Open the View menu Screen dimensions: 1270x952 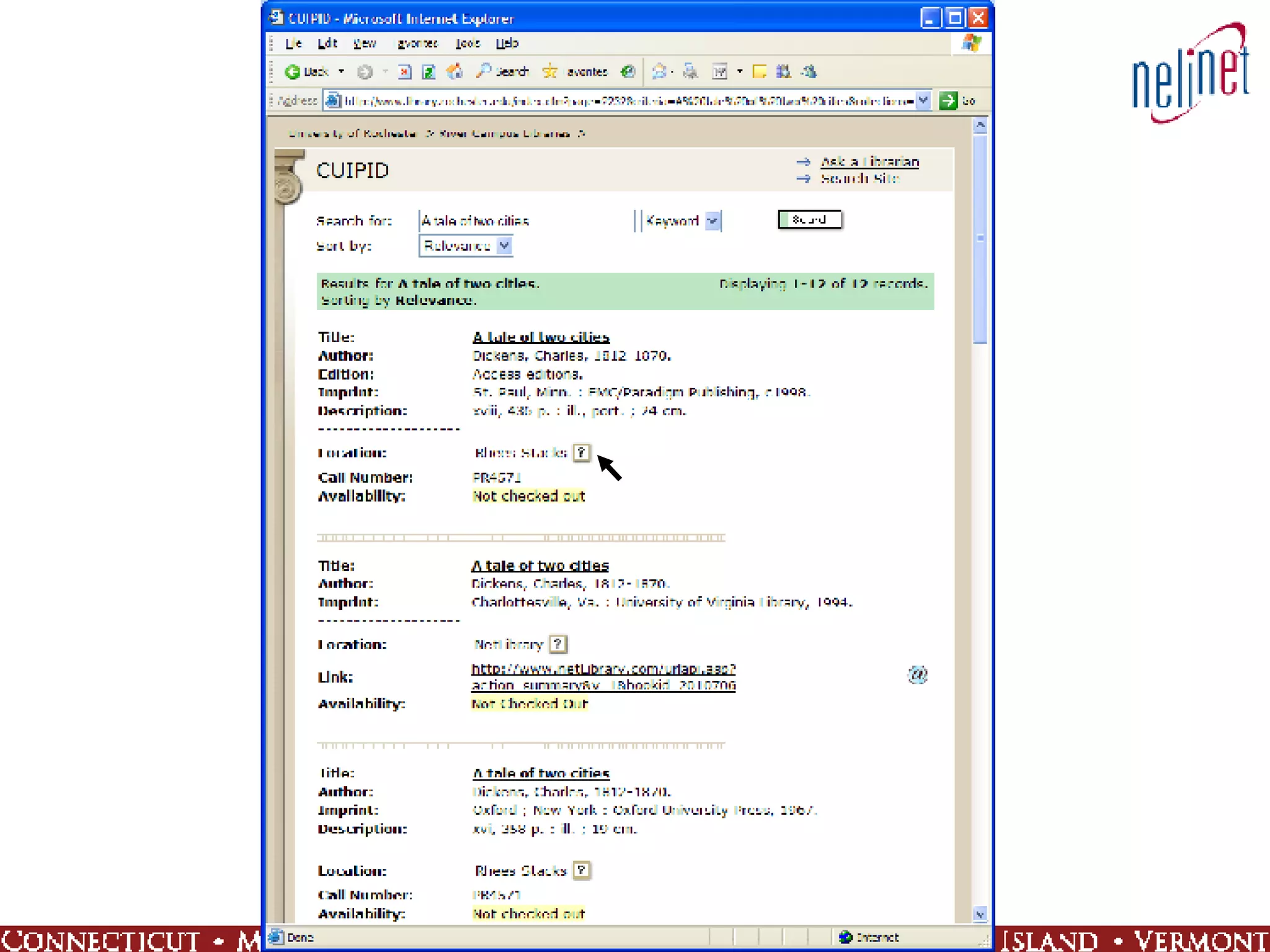click(x=365, y=43)
